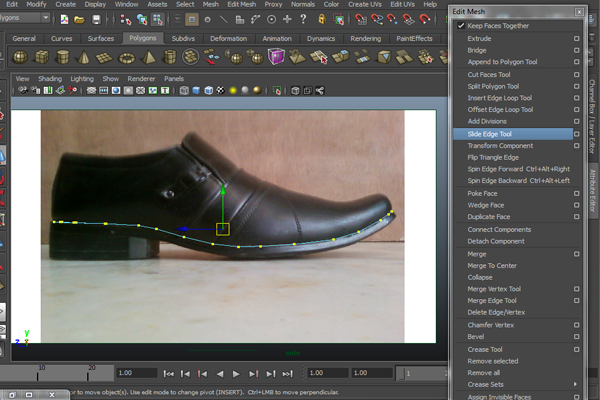This screenshot has width=600, height=400.
Task: Click the Save Scene floppy icon
Action: [96, 19]
